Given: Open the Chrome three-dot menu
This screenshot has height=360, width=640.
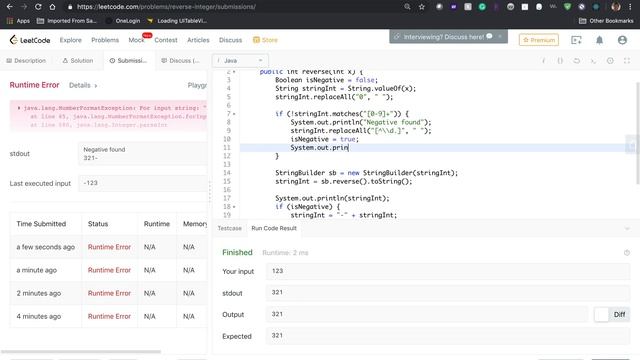Looking at the screenshot, I should (630, 7).
